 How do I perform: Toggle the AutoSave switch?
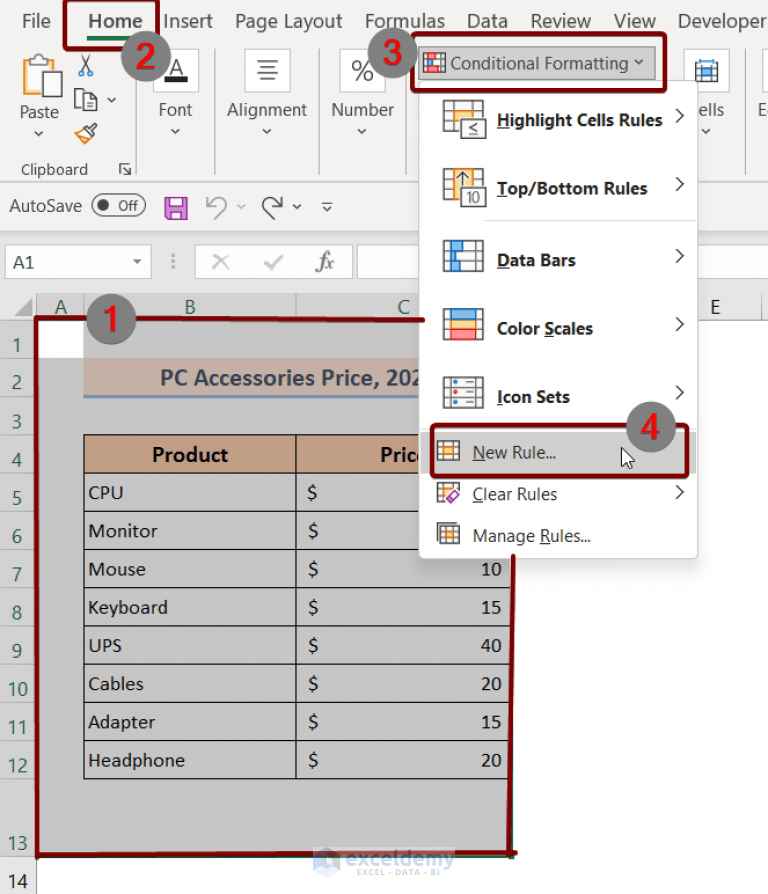[x=119, y=205]
